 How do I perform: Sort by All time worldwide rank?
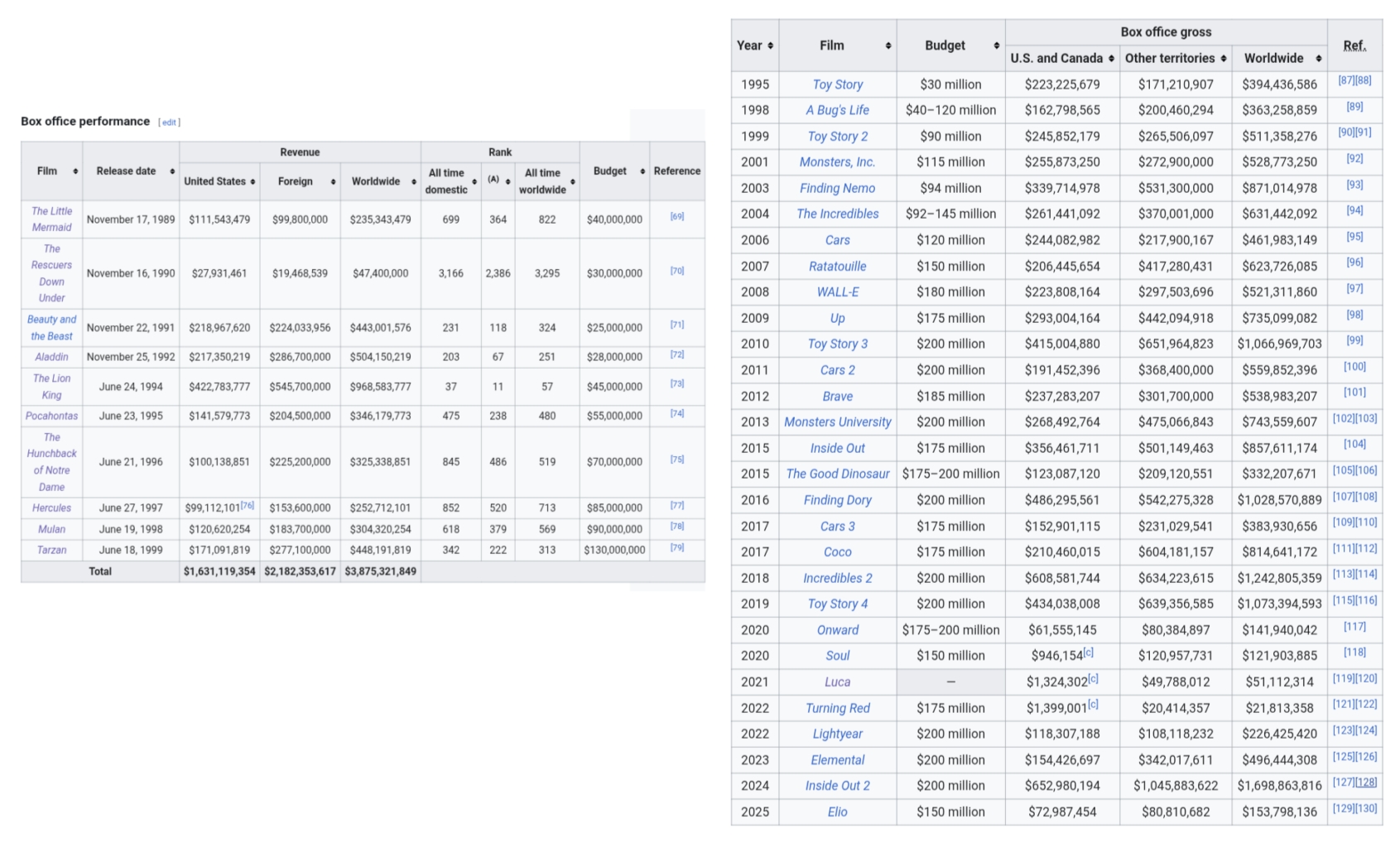pyautogui.click(x=573, y=181)
